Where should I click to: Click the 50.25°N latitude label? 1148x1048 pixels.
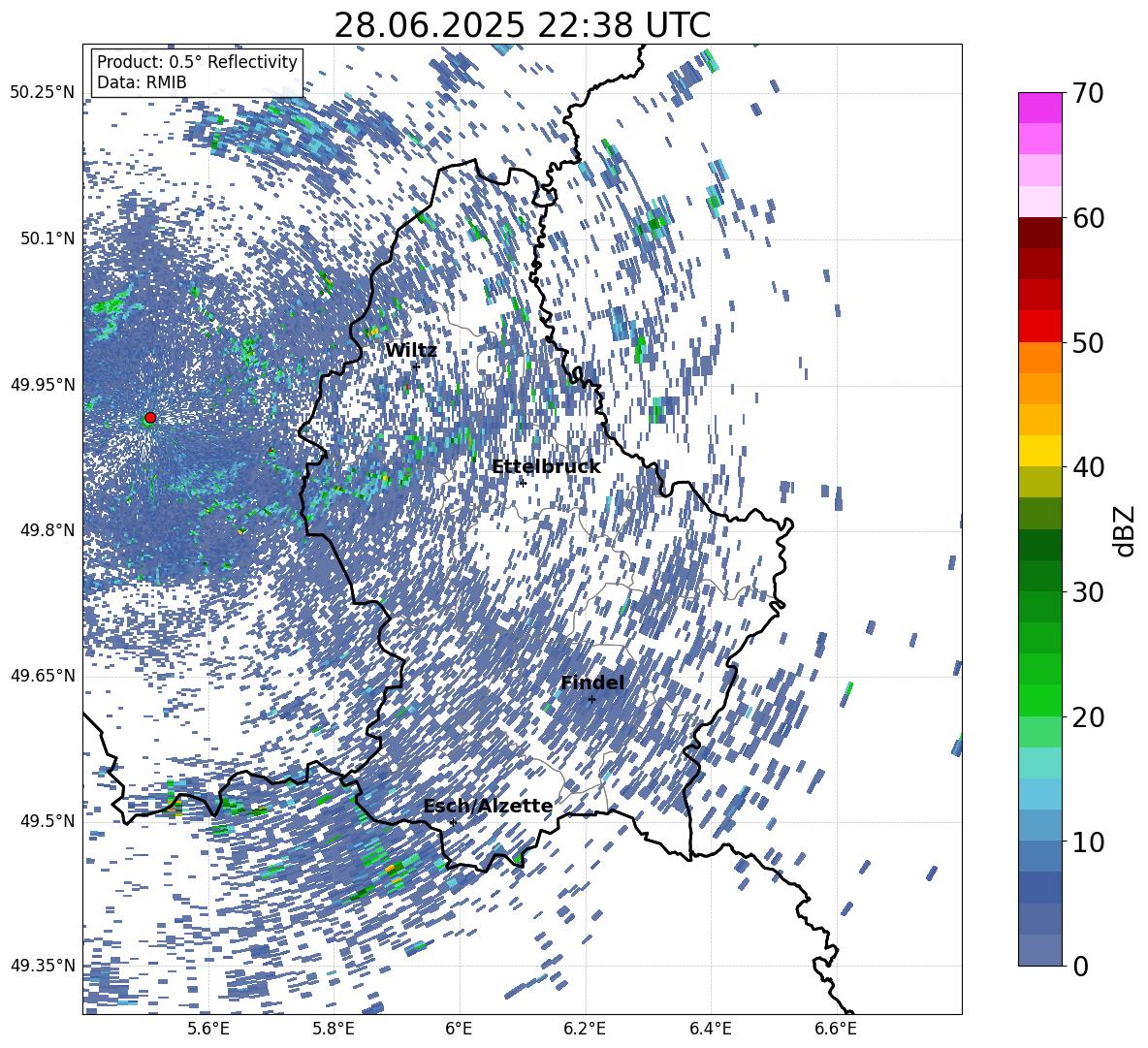pyautogui.click(x=43, y=93)
